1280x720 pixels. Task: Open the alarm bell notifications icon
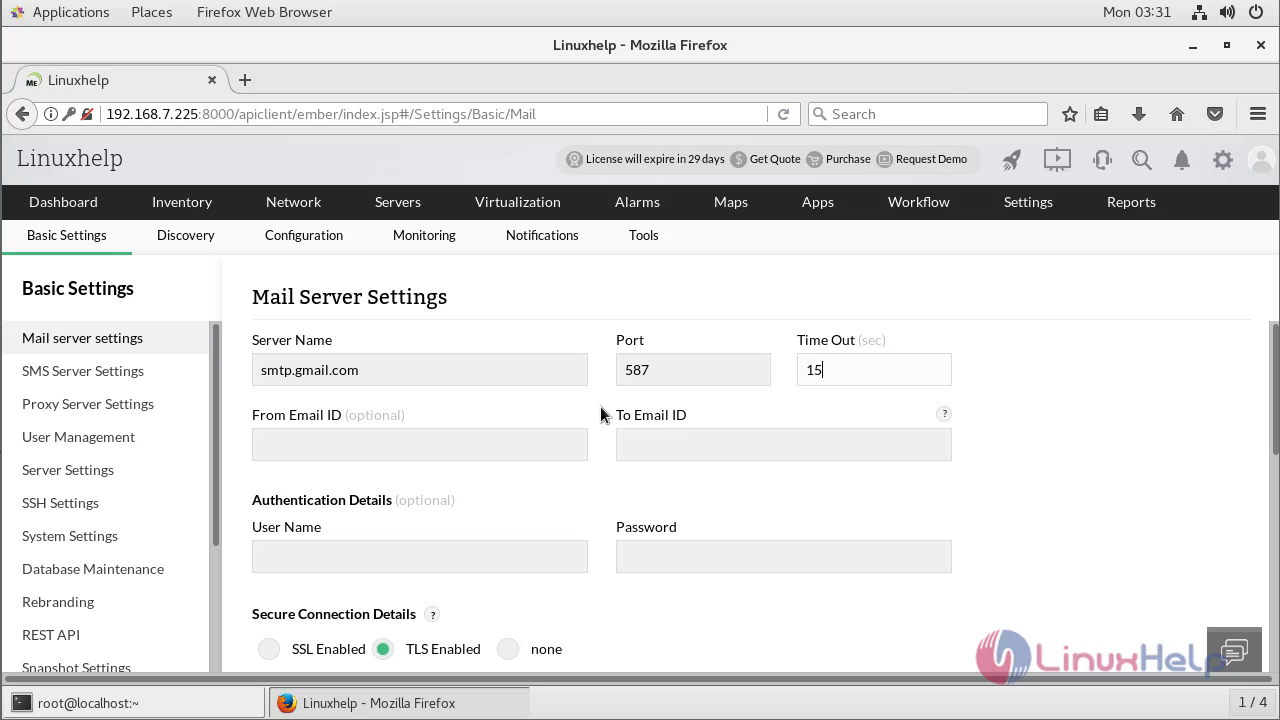click(x=1182, y=159)
